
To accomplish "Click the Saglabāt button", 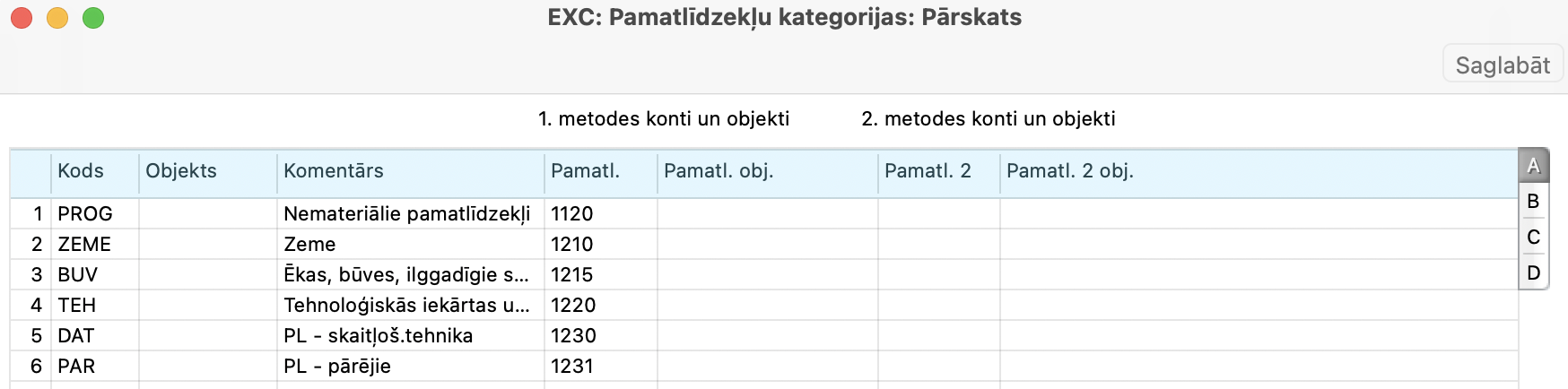I will pyautogui.click(x=1503, y=65).
